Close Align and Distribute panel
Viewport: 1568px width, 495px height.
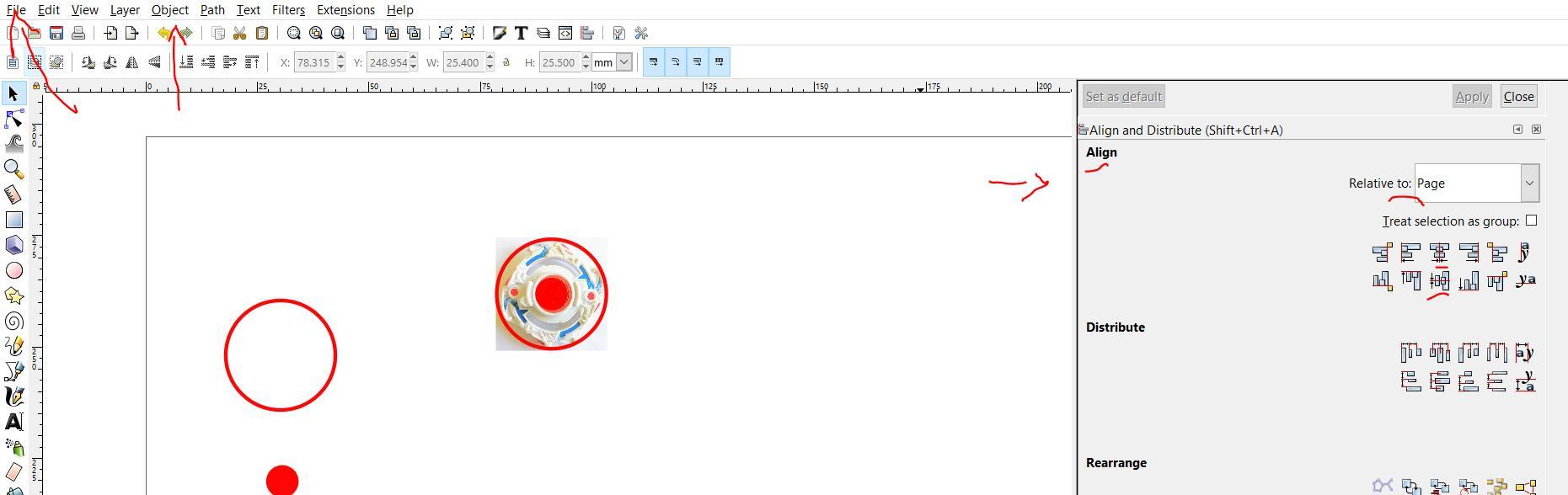point(1536,130)
